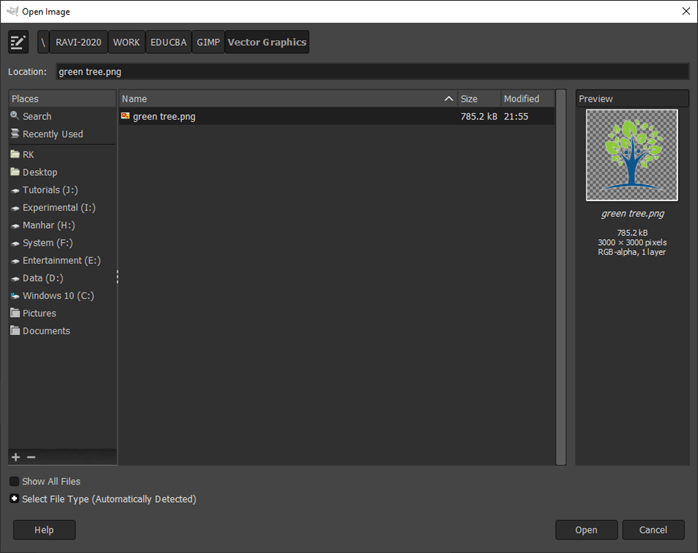
Task: Go to the root backslash path button
Action: (43, 42)
